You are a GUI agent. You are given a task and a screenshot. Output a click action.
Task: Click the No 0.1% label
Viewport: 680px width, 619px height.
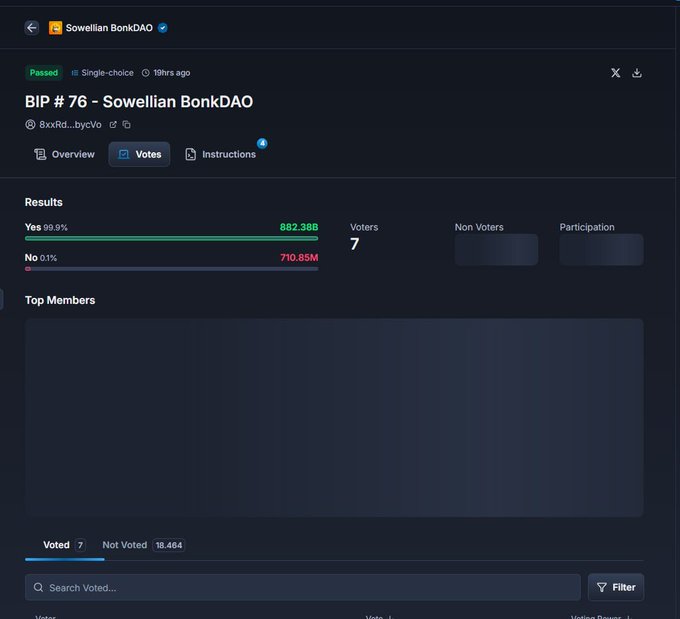(41, 258)
